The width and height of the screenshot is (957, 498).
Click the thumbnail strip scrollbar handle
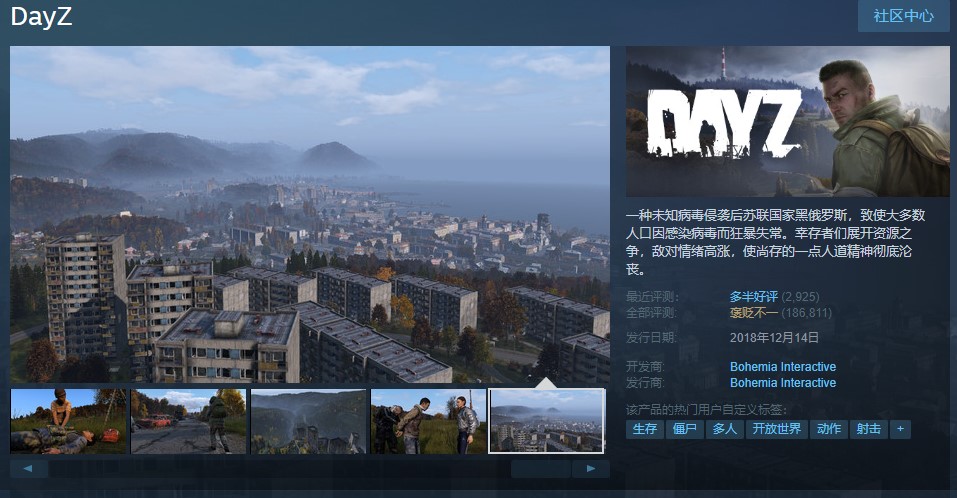(541, 469)
